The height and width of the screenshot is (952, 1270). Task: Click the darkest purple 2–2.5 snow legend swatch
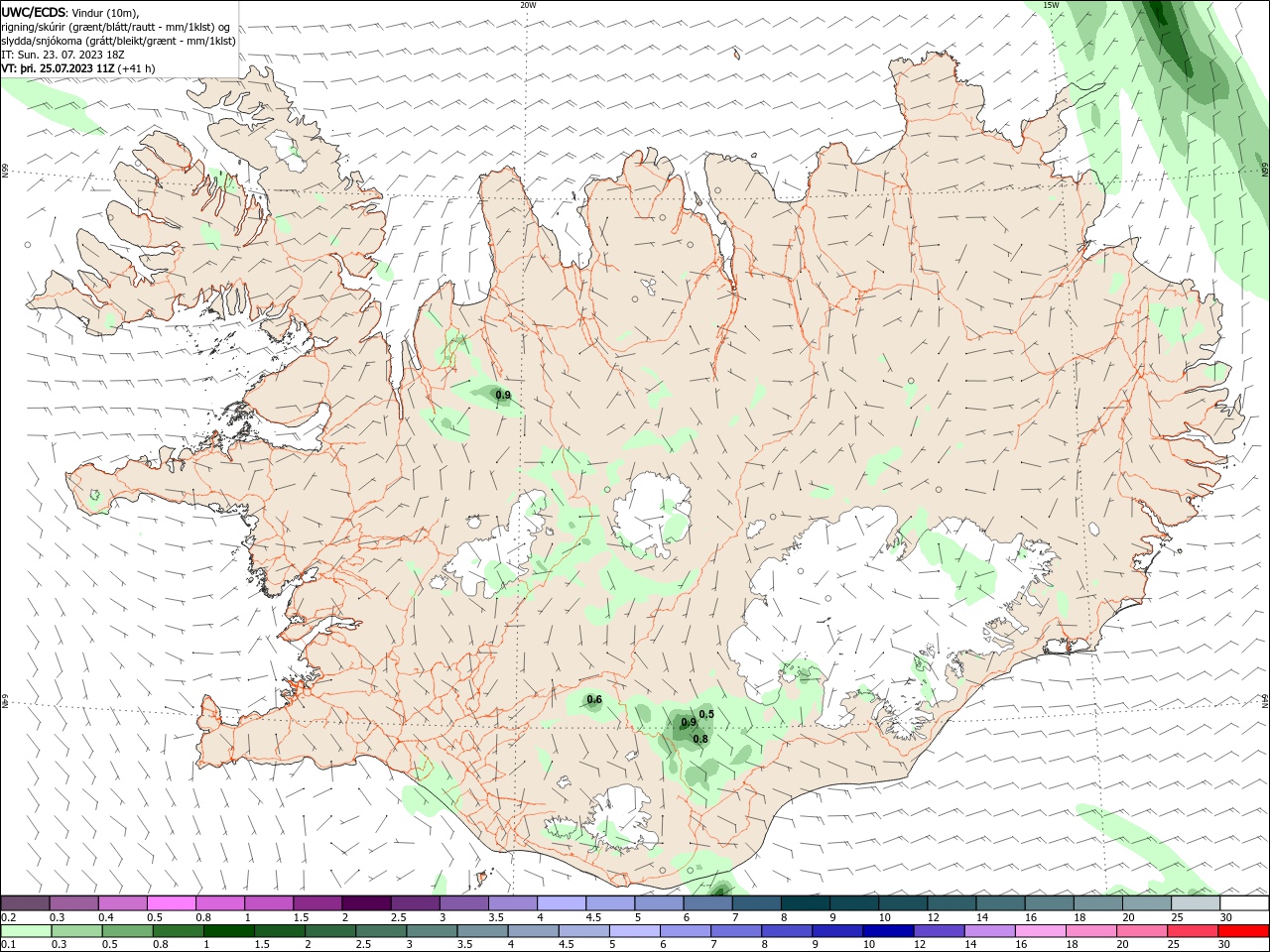366,903
